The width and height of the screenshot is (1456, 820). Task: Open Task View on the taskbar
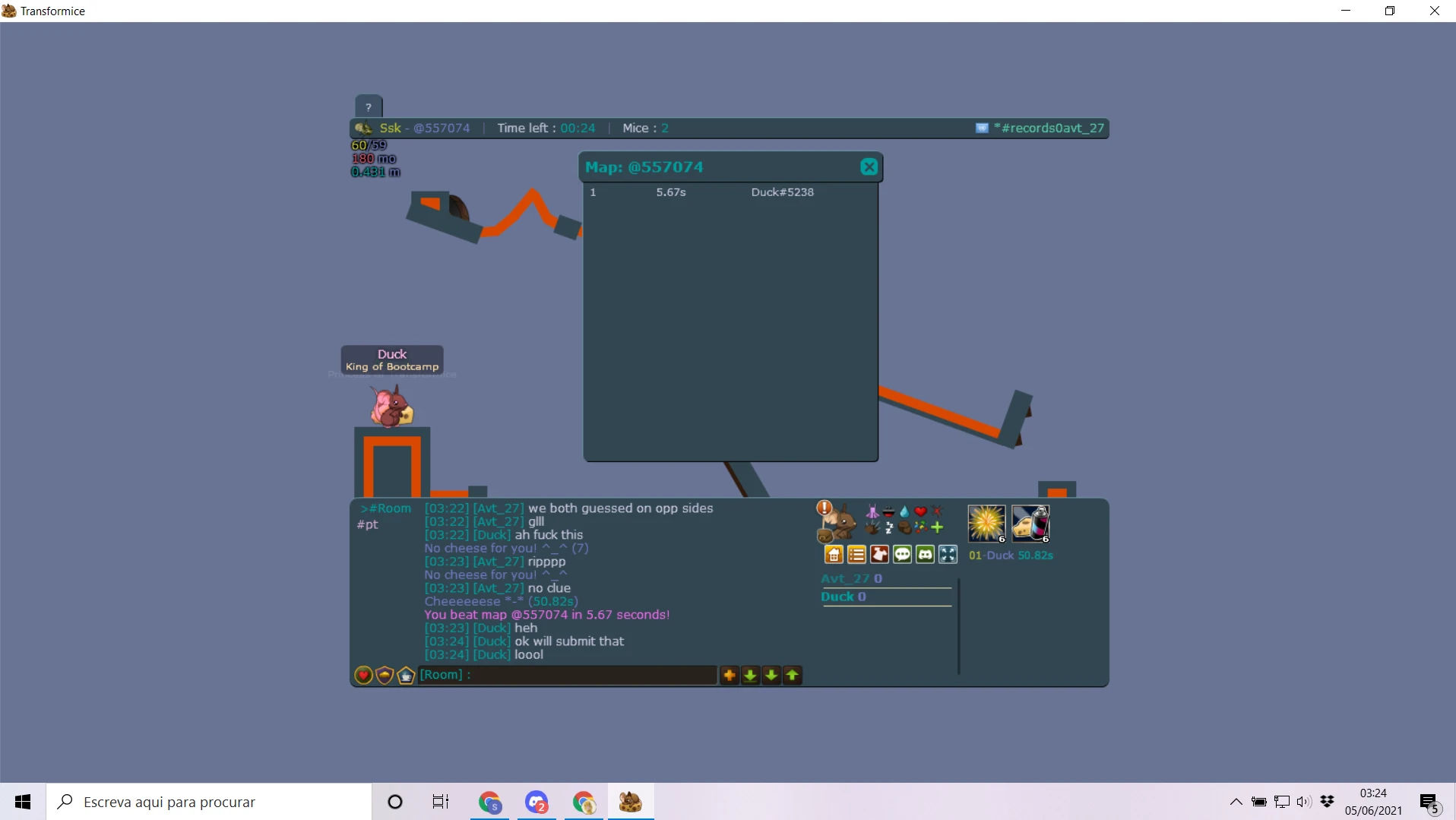pos(441,802)
